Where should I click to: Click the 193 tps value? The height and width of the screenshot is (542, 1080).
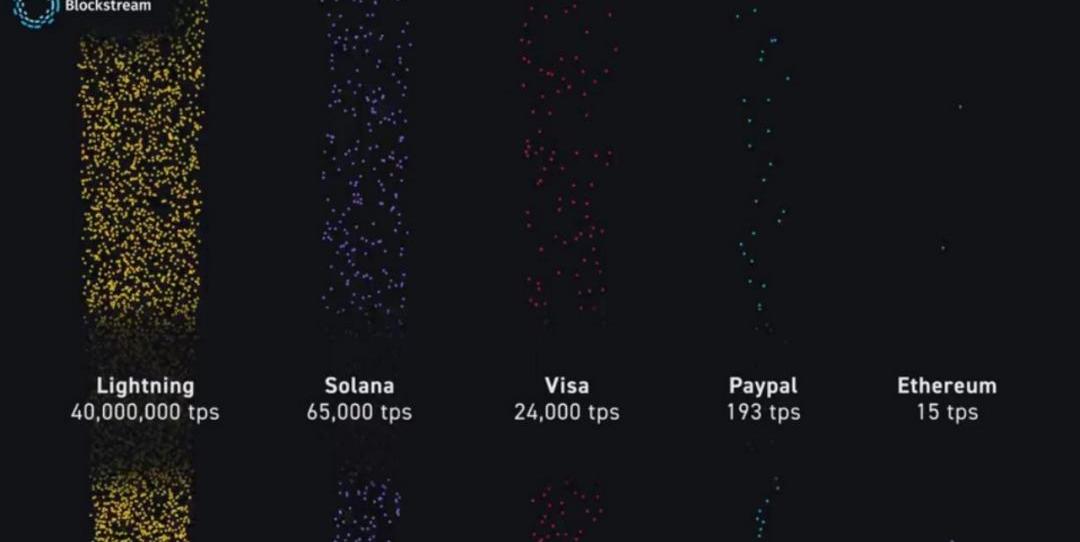pos(763,412)
